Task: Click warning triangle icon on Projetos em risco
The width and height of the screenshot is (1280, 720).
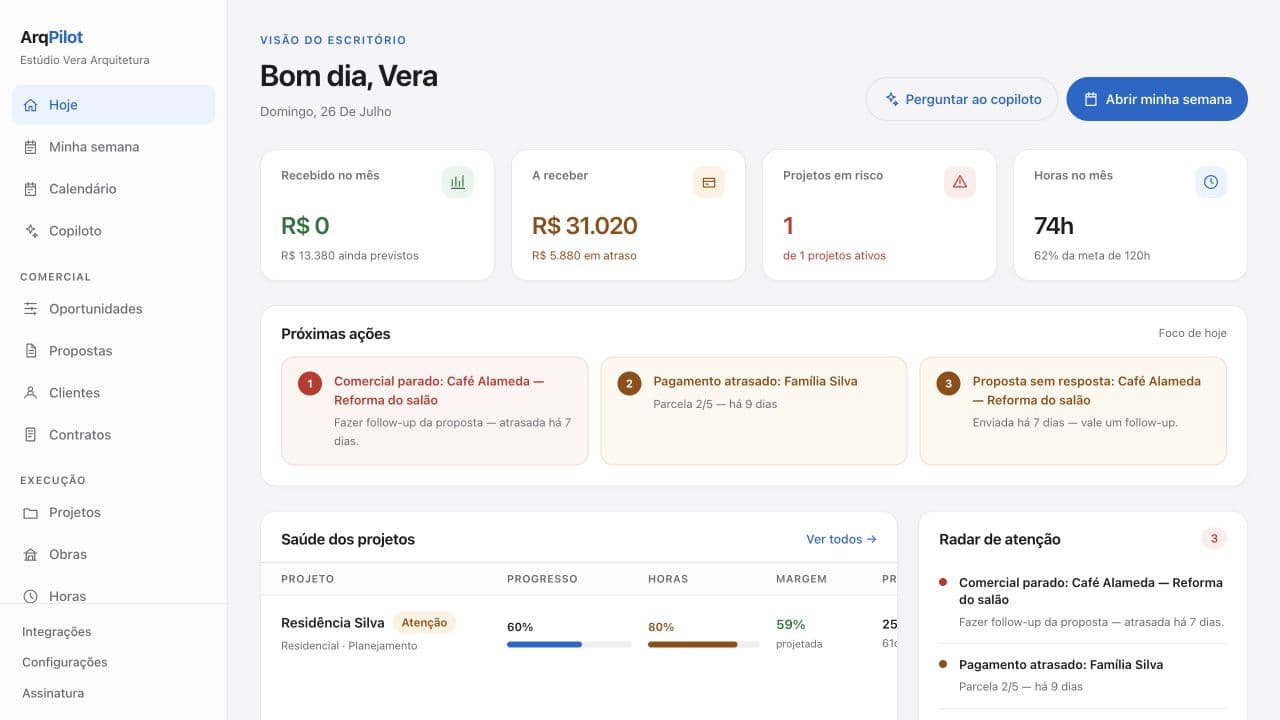Action: point(960,182)
